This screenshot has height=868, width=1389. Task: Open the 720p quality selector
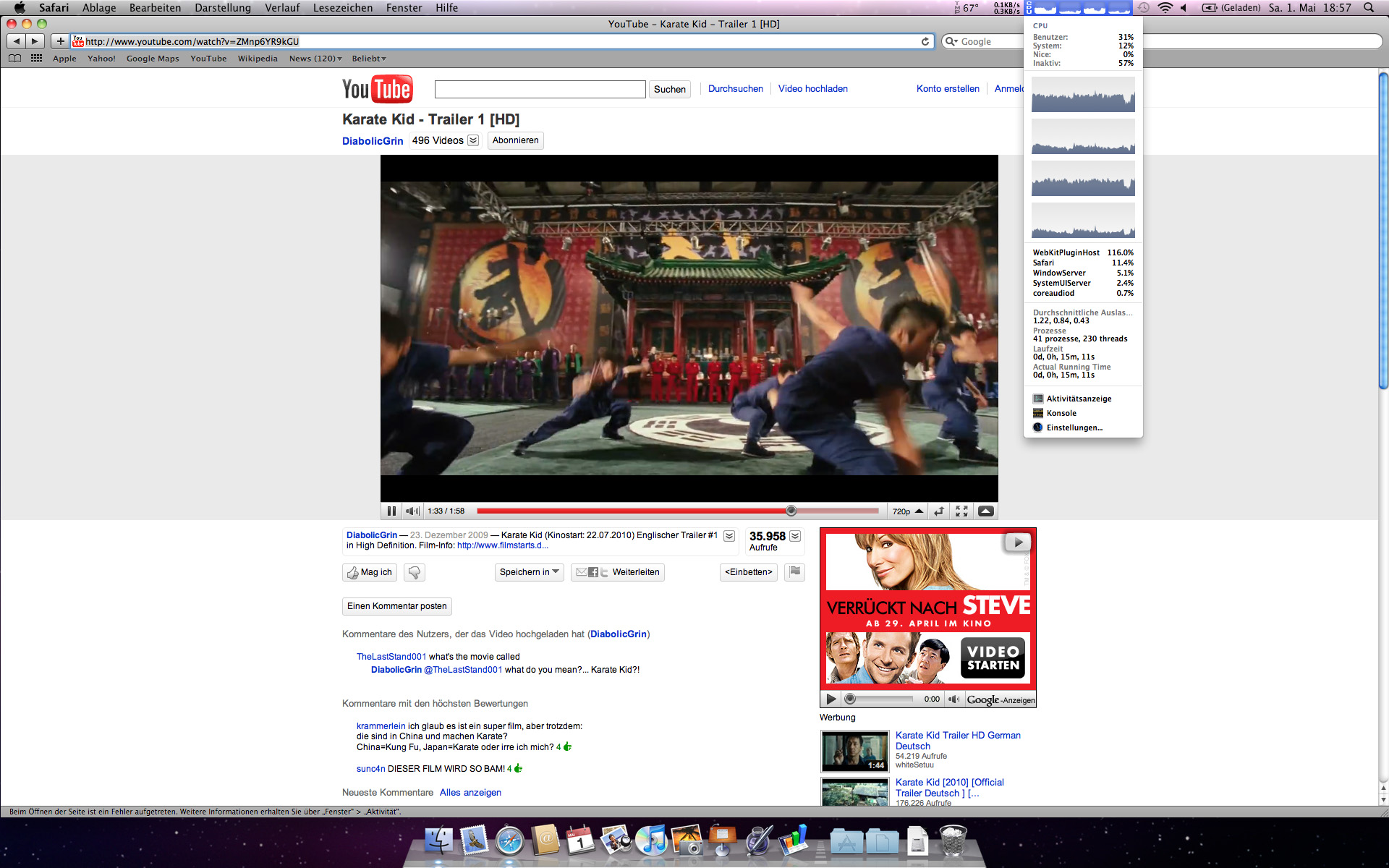tap(907, 511)
